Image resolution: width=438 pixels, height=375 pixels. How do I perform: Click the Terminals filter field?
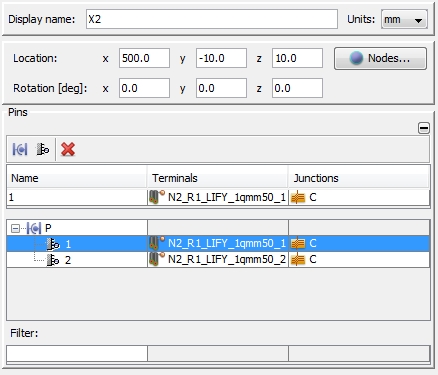(218, 353)
